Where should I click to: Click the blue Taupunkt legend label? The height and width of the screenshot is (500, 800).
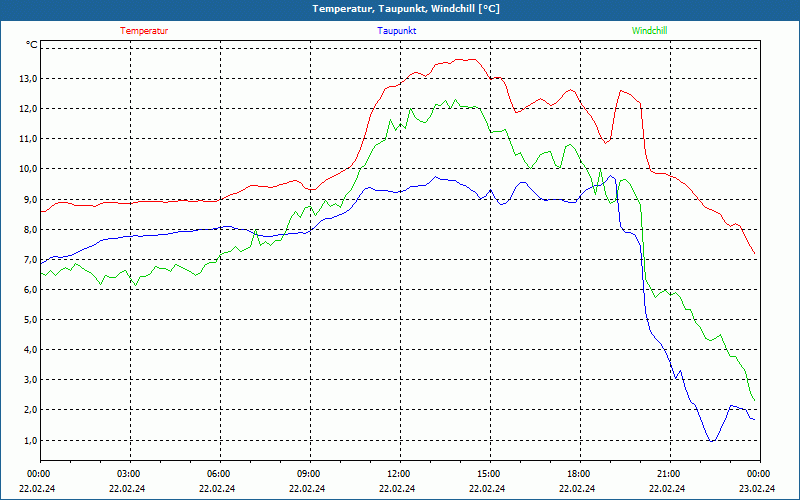pyautogui.click(x=396, y=31)
